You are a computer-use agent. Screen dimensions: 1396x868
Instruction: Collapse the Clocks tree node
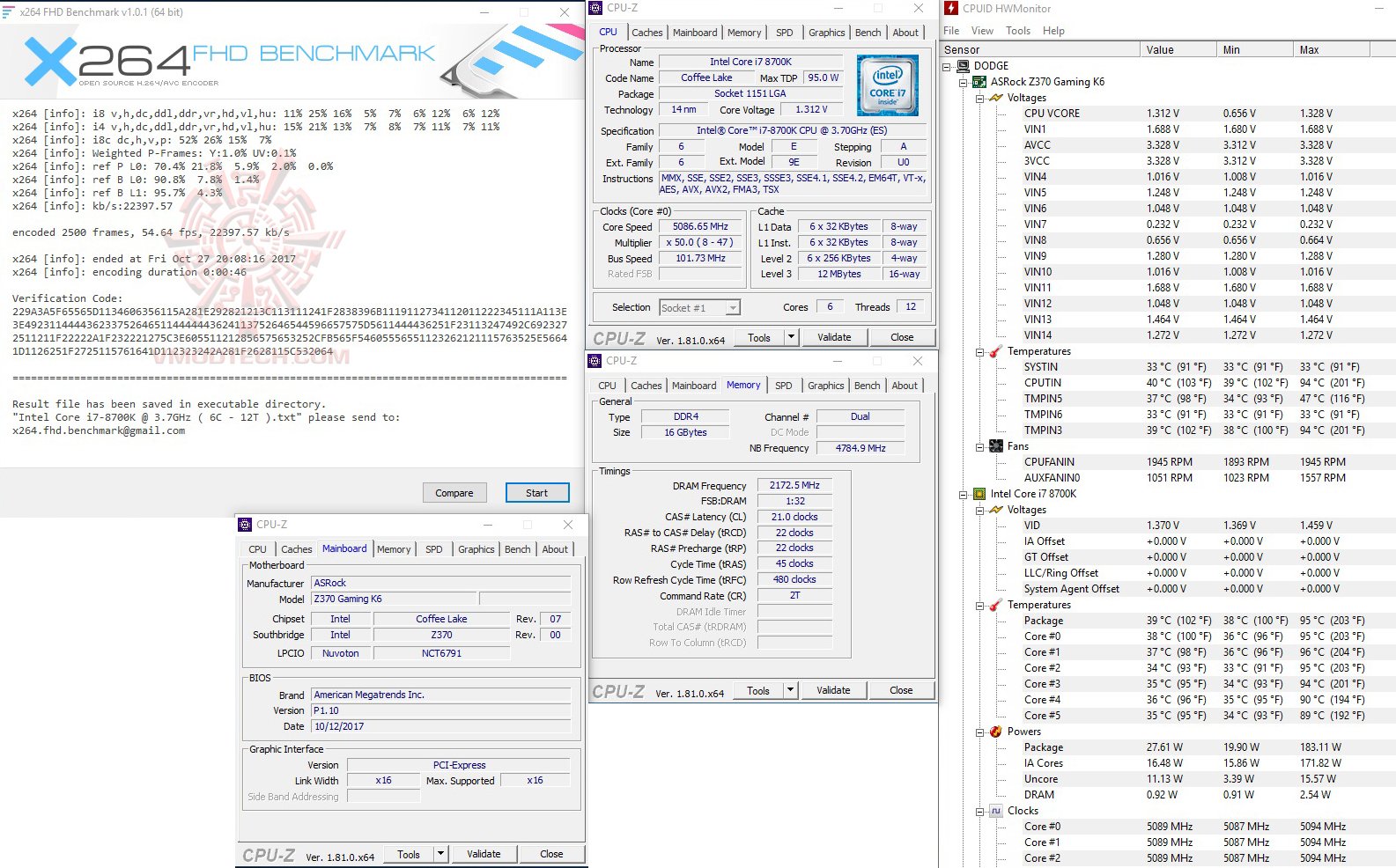point(979,811)
